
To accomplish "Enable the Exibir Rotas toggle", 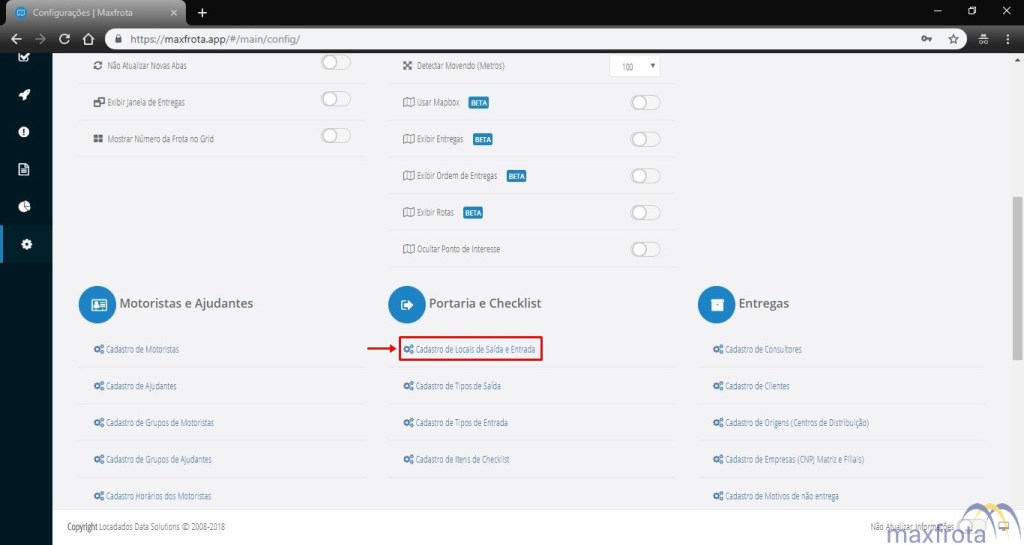I will (646, 212).
